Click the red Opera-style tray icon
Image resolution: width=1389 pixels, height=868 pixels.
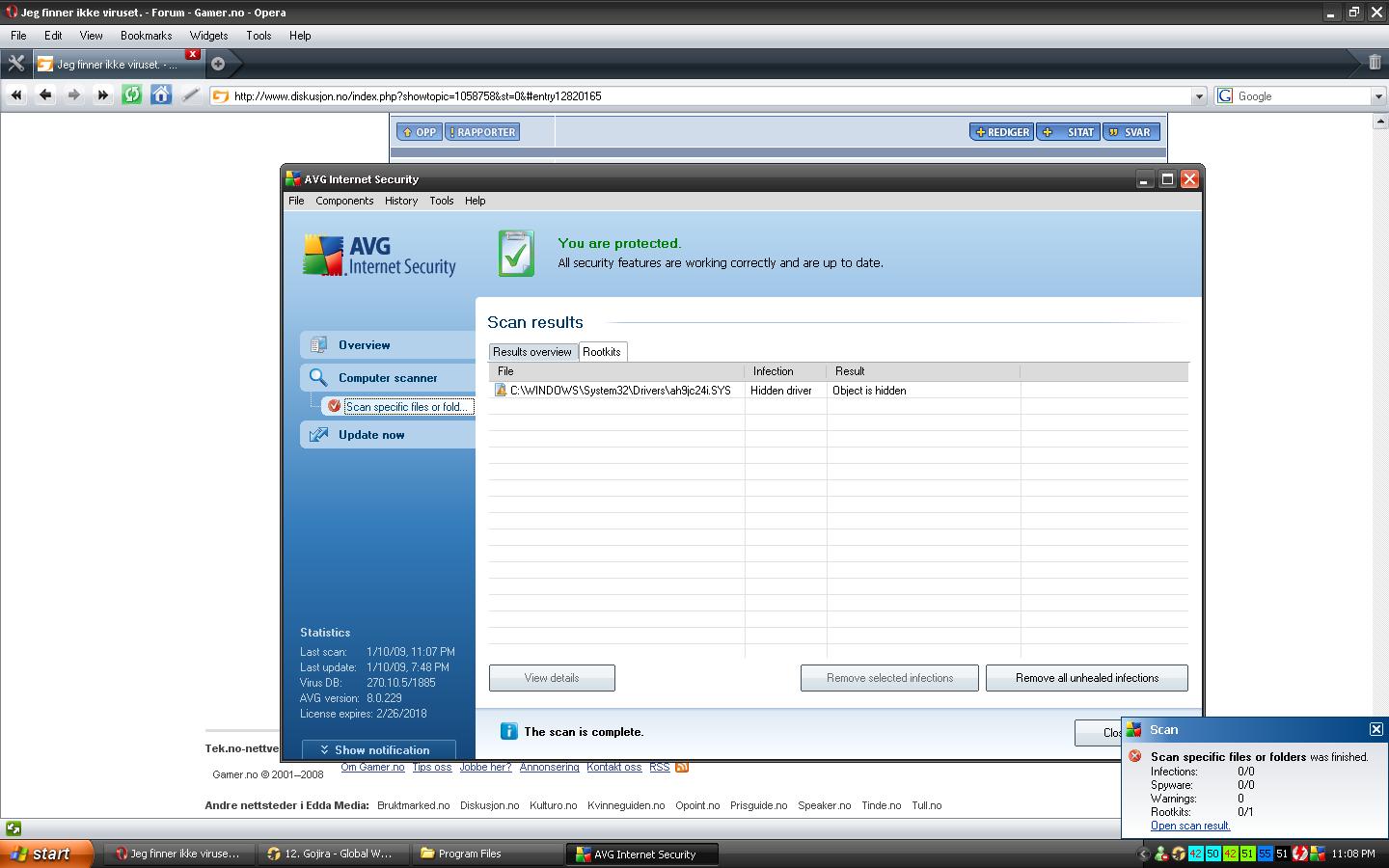pos(1300,854)
